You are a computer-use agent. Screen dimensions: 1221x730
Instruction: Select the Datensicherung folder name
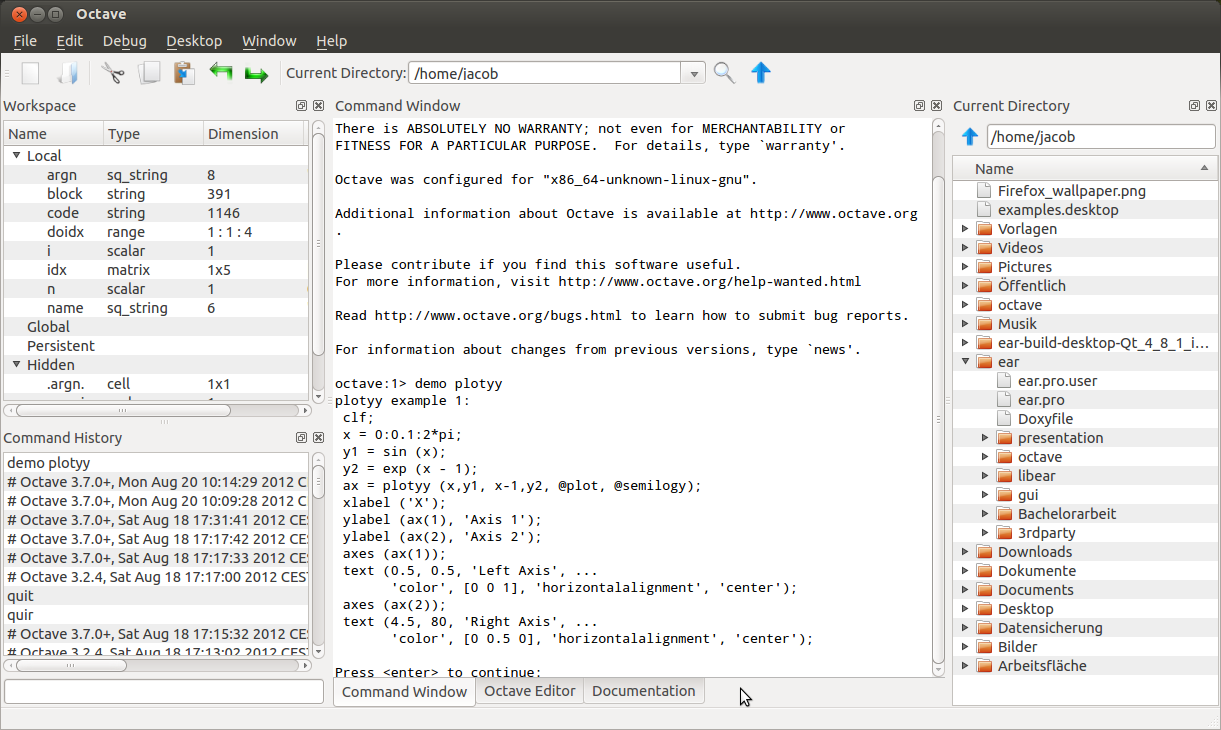tap(1050, 628)
